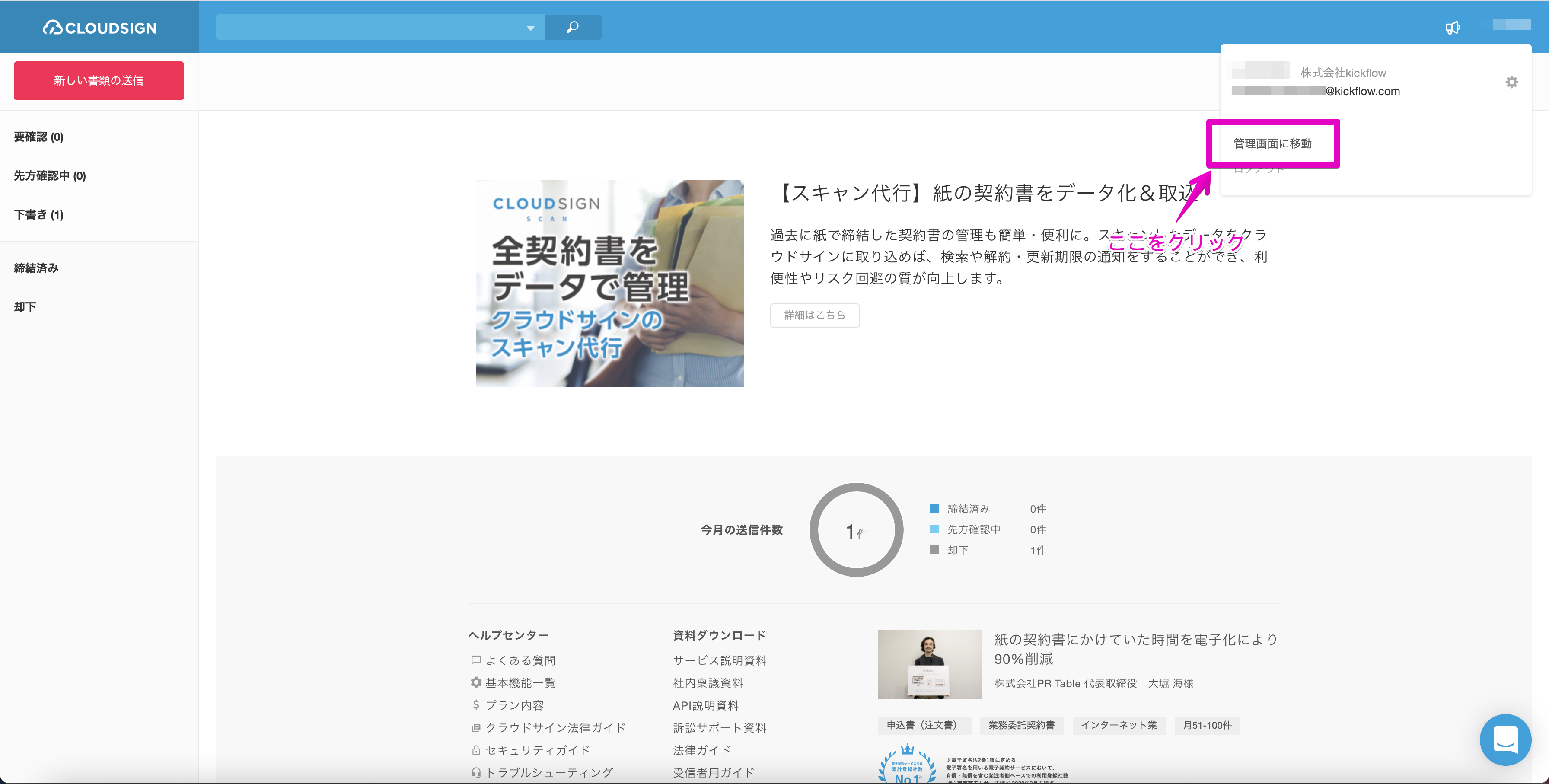Open 却下 documents list
This screenshot has width=1549, height=784.
pos(25,307)
